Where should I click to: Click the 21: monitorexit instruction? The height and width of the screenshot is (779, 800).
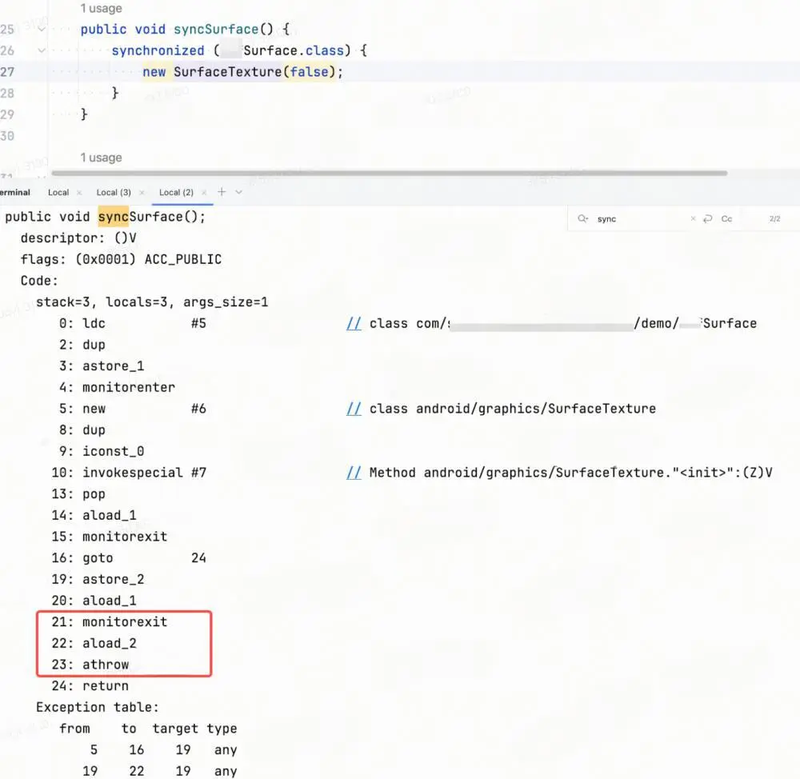click(x=109, y=622)
